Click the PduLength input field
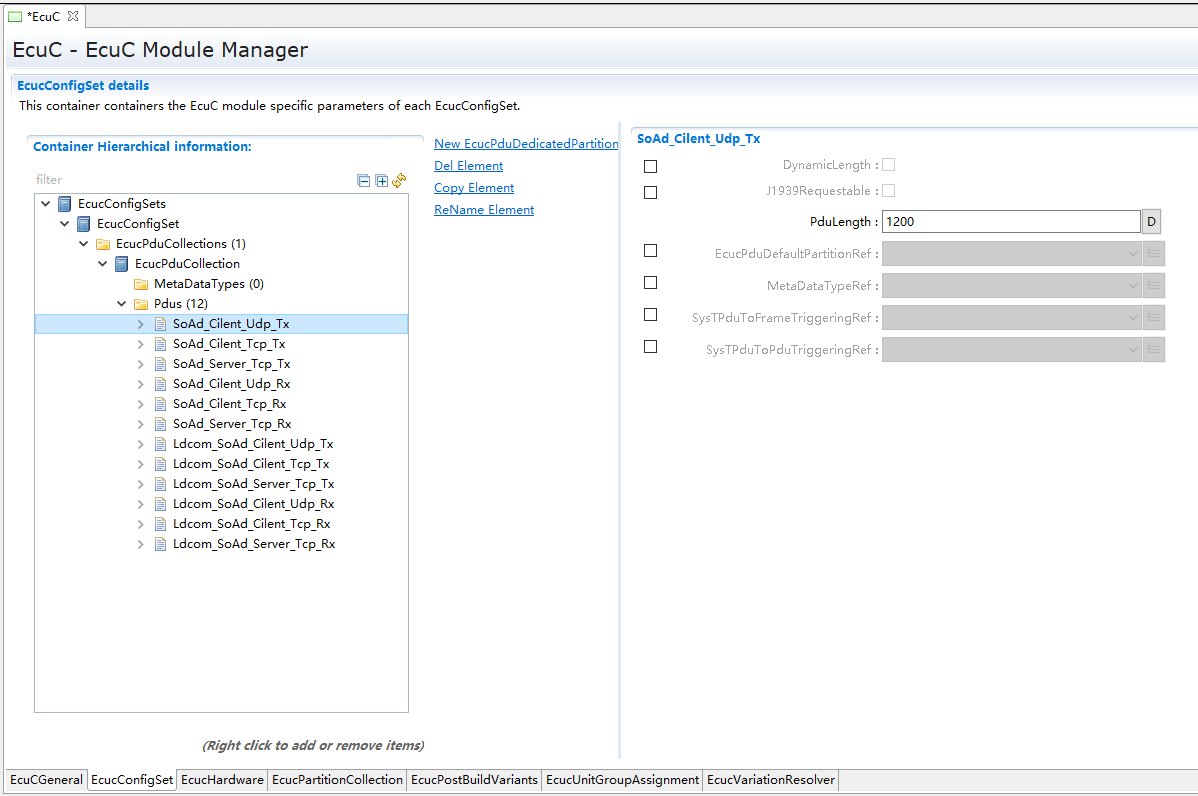 coord(1010,222)
